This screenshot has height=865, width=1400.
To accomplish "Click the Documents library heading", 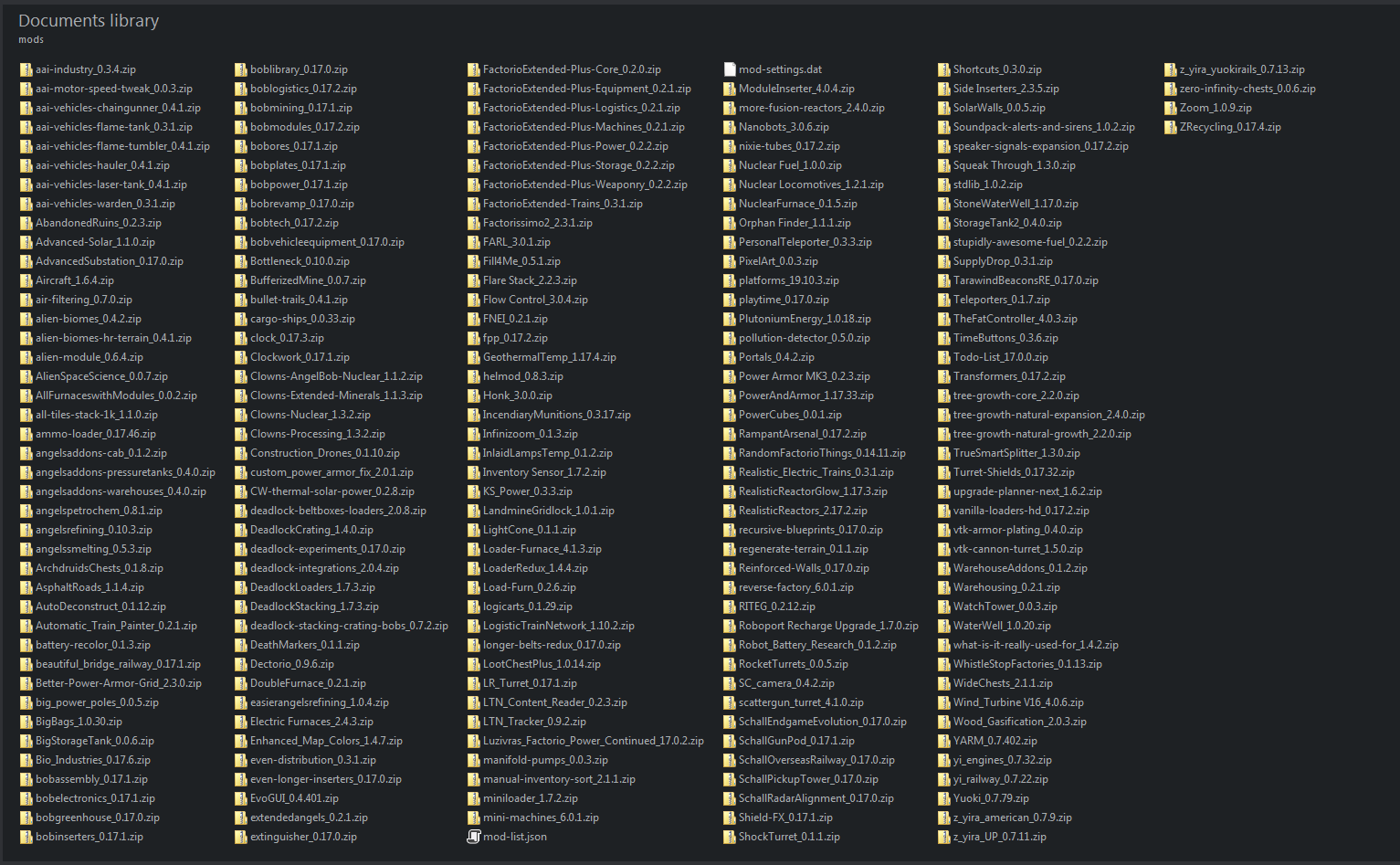I will (89, 21).
